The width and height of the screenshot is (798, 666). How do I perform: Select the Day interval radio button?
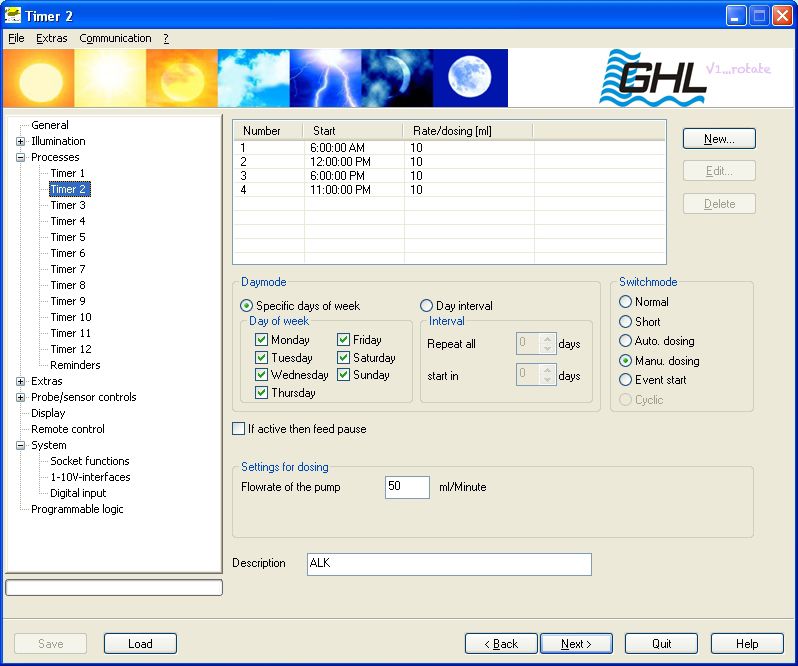coord(427,306)
